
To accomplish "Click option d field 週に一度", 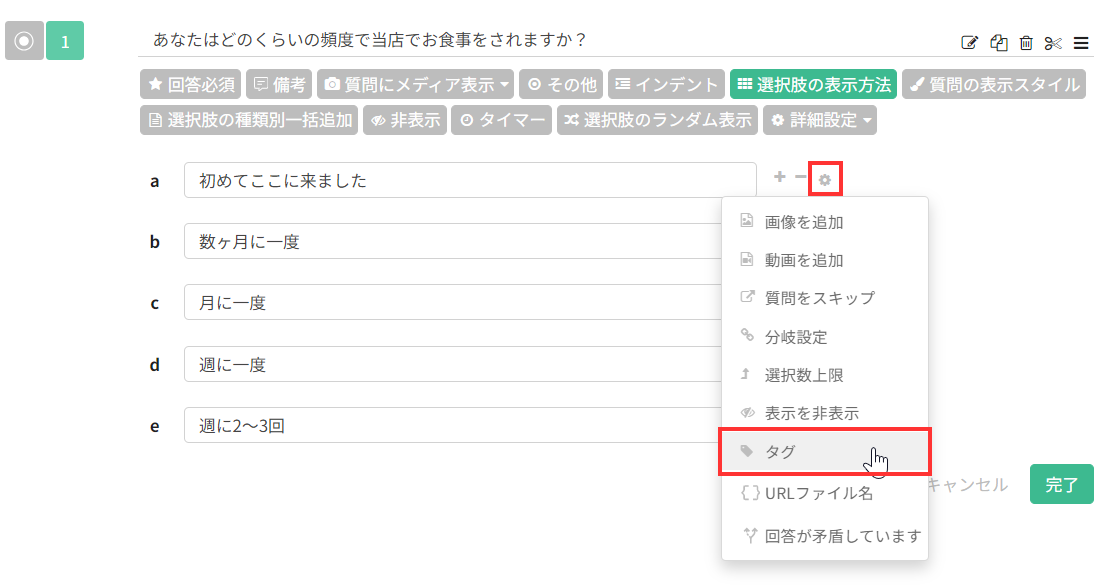I will pos(453,364).
